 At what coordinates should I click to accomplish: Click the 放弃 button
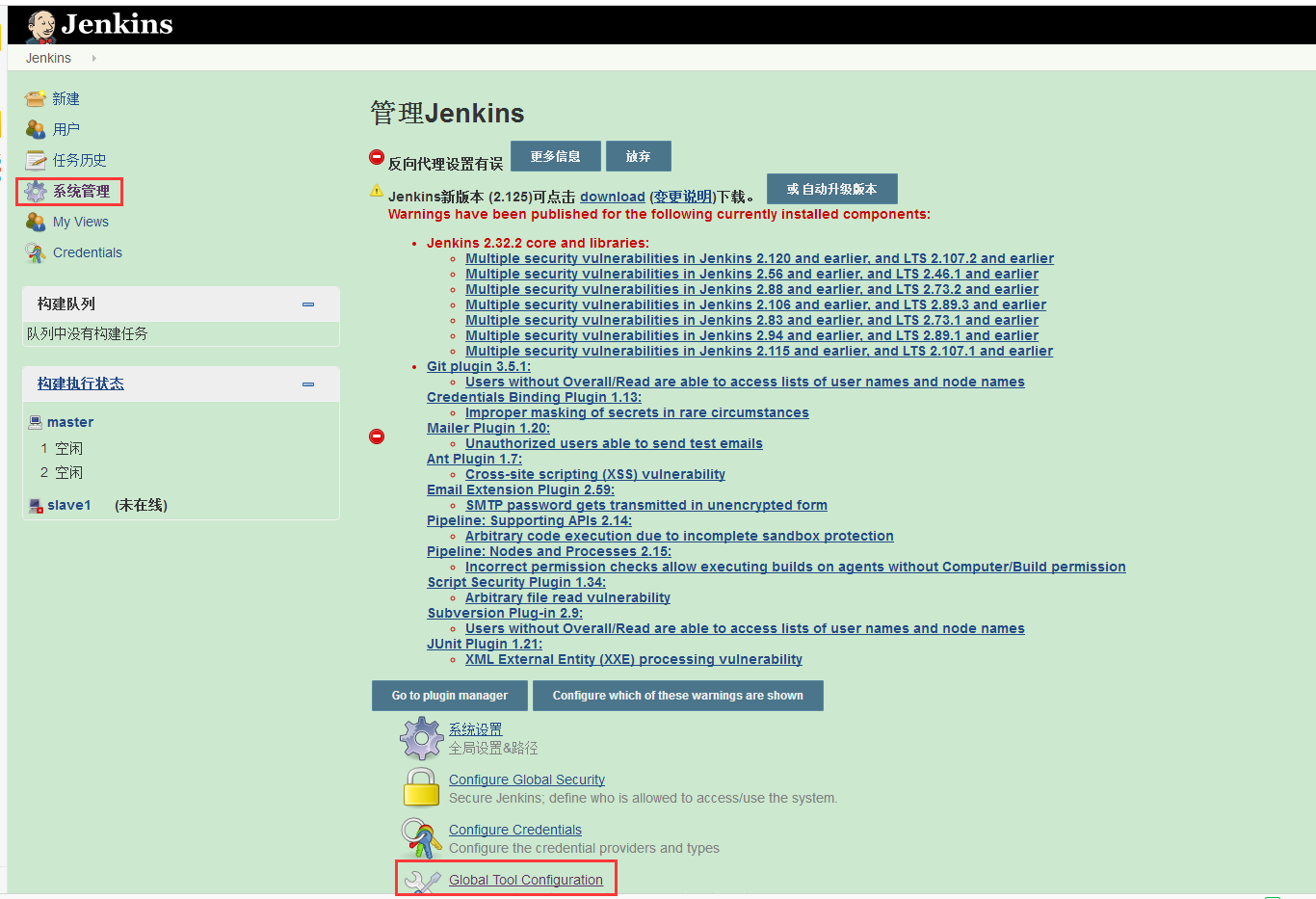click(638, 156)
